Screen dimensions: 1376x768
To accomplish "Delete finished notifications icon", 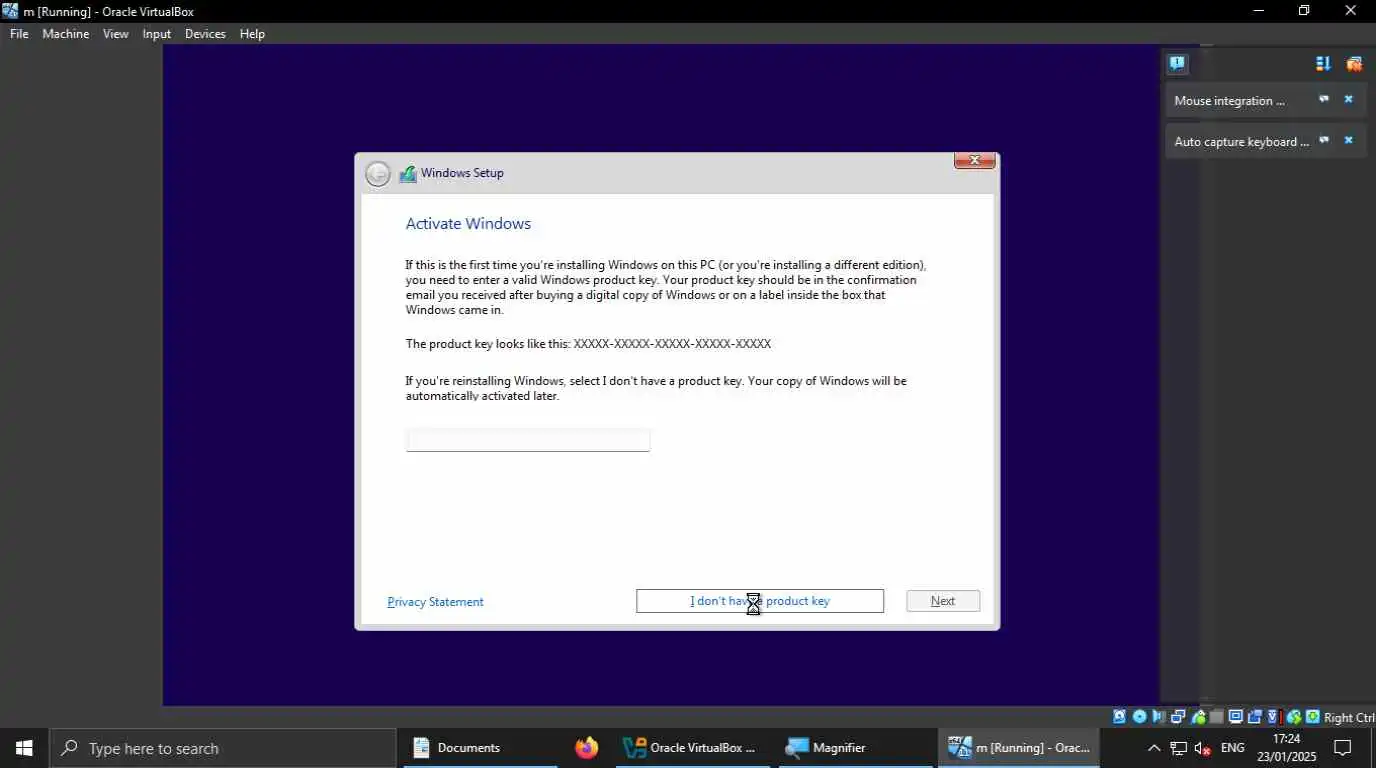I will pos(1354,63).
